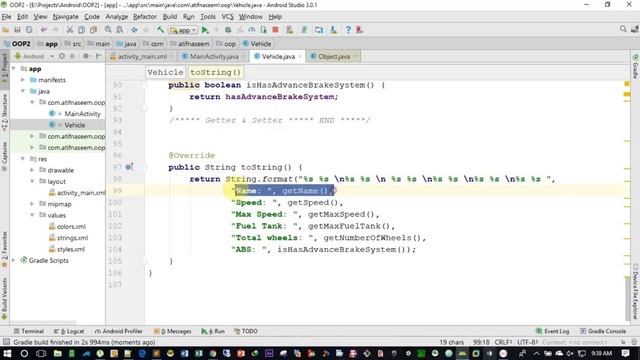Screen dimensions: 640x360
Task: Open the Terminal tool window
Action: (29, 331)
